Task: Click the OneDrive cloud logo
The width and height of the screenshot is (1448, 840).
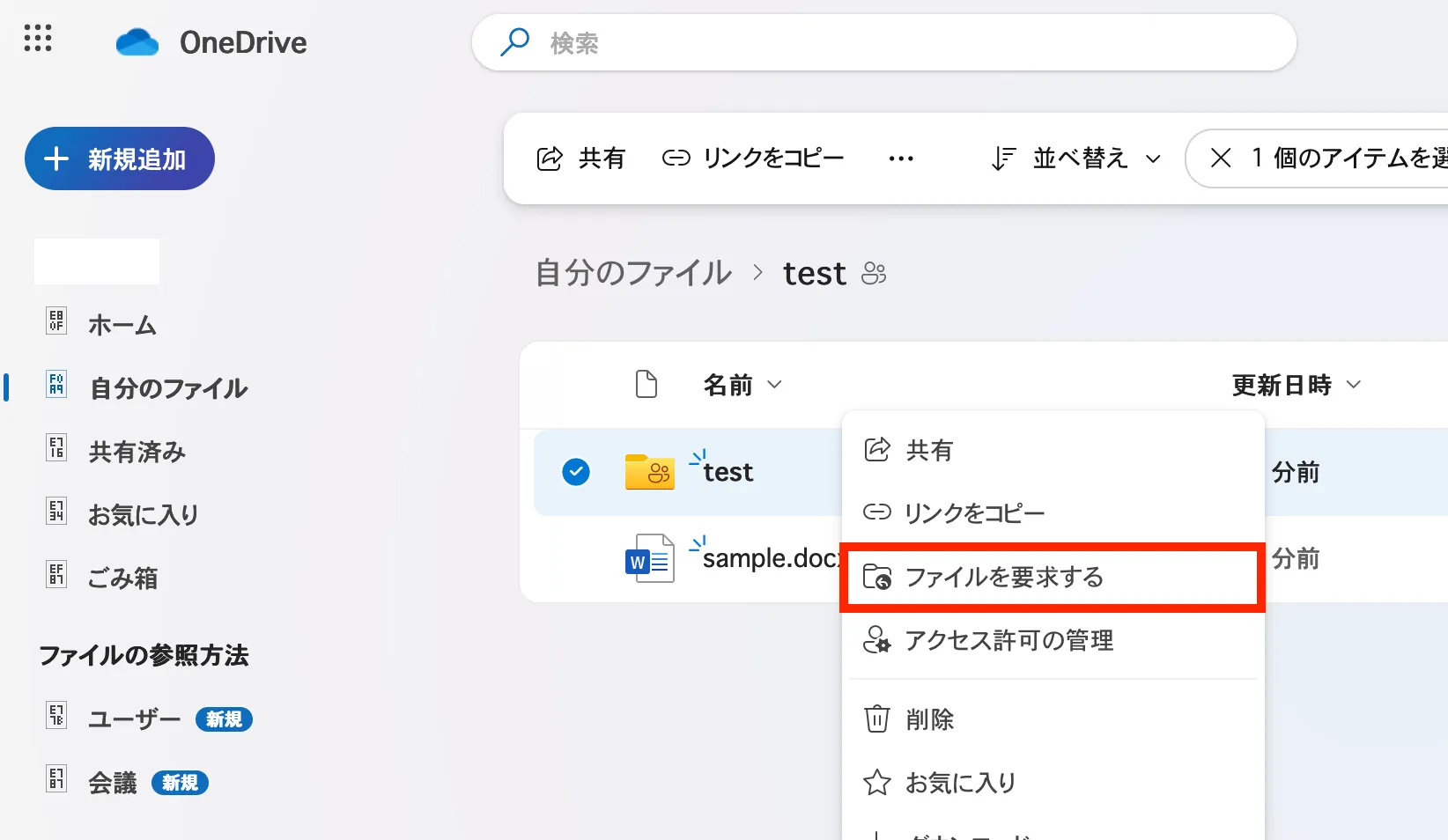Action: [x=137, y=42]
